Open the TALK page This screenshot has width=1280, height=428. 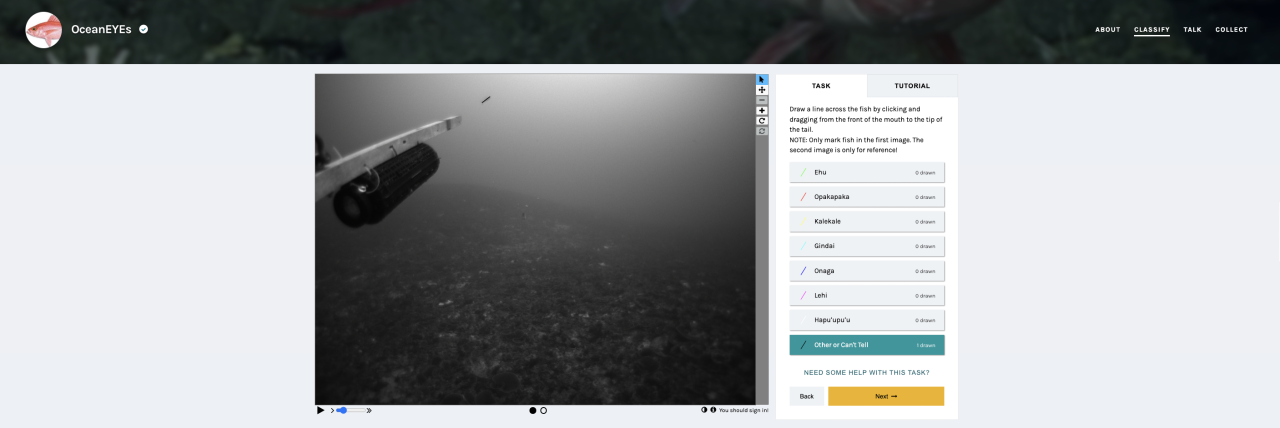[1192, 30]
